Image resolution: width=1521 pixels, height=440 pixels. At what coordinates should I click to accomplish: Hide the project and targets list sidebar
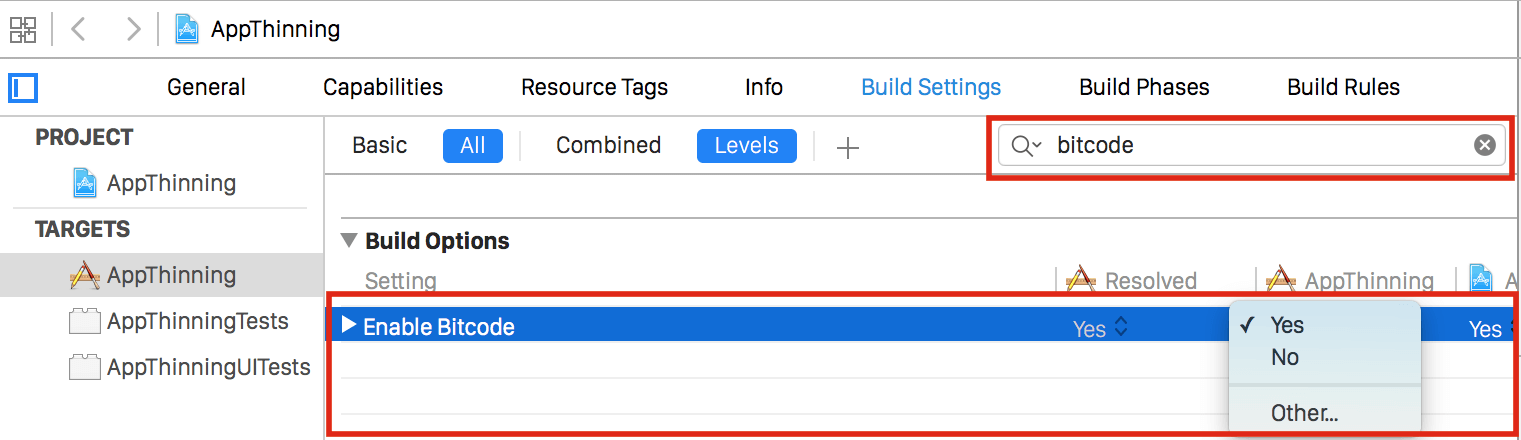click(x=22, y=88)
